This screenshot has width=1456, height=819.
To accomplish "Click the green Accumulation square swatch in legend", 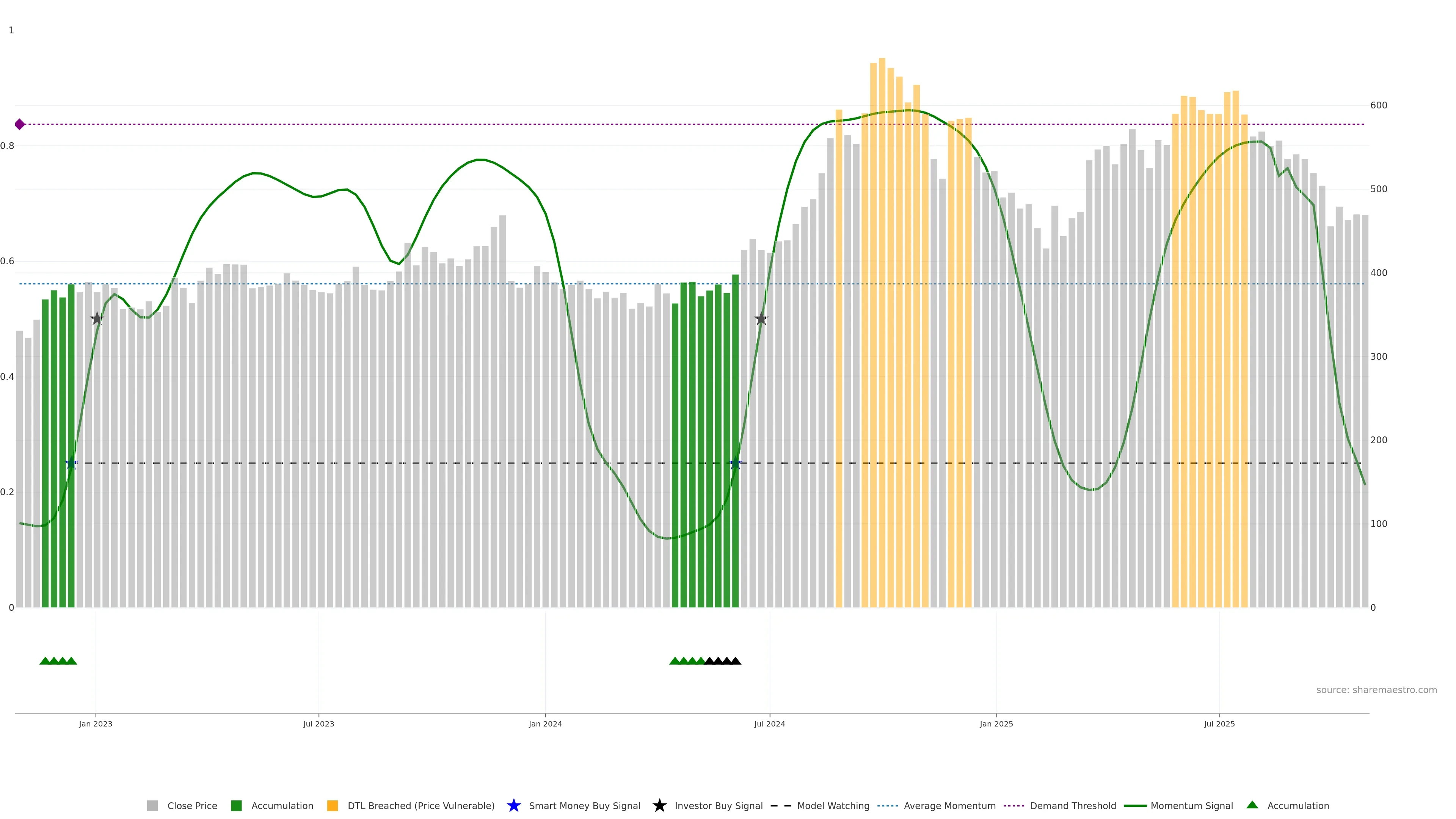I will (236, 806).
